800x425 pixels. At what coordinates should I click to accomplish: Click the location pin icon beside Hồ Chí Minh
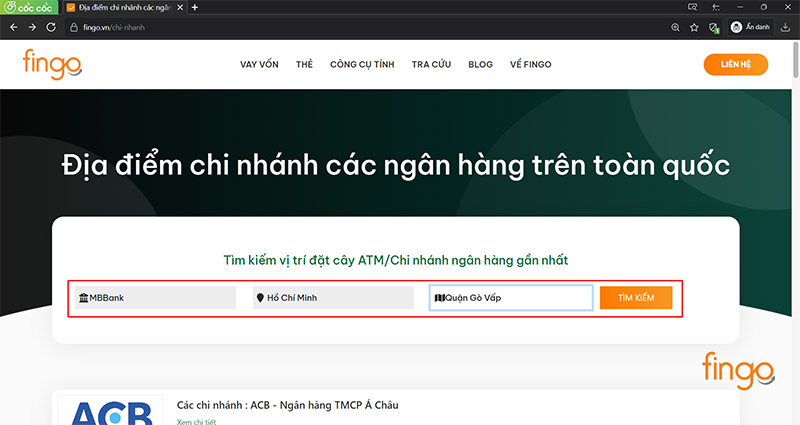click(260, 298)
